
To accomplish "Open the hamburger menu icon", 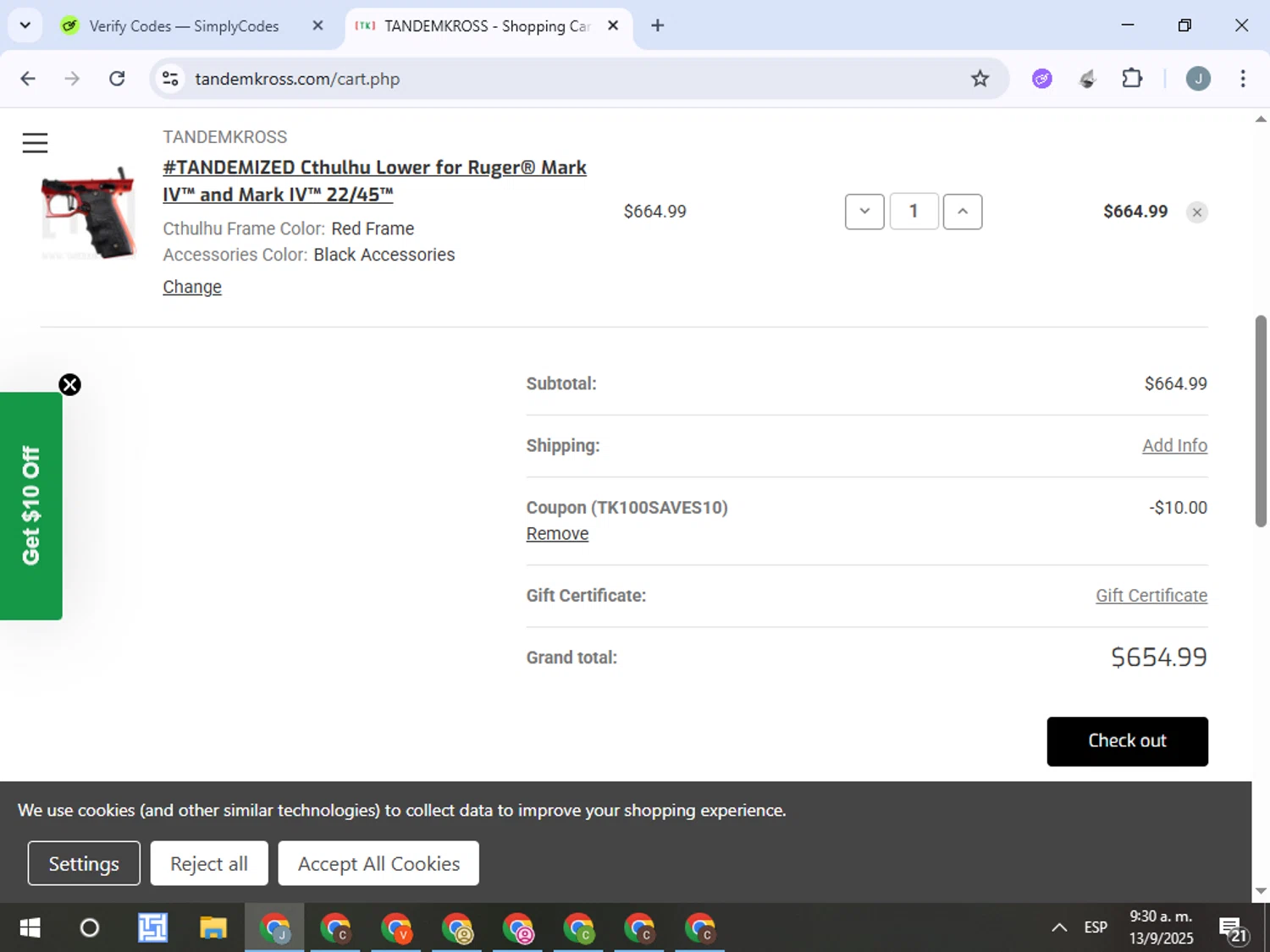I will [35, 143].
